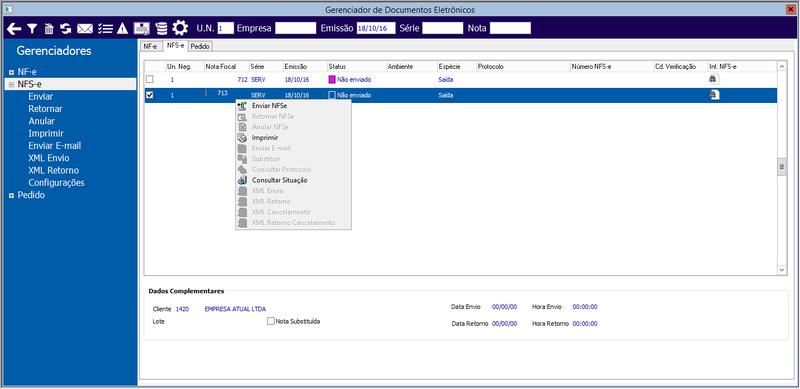This screenshot has width=800, height=389.
Task: Focus the U.N. input field
Action: [x=226, y=29]
